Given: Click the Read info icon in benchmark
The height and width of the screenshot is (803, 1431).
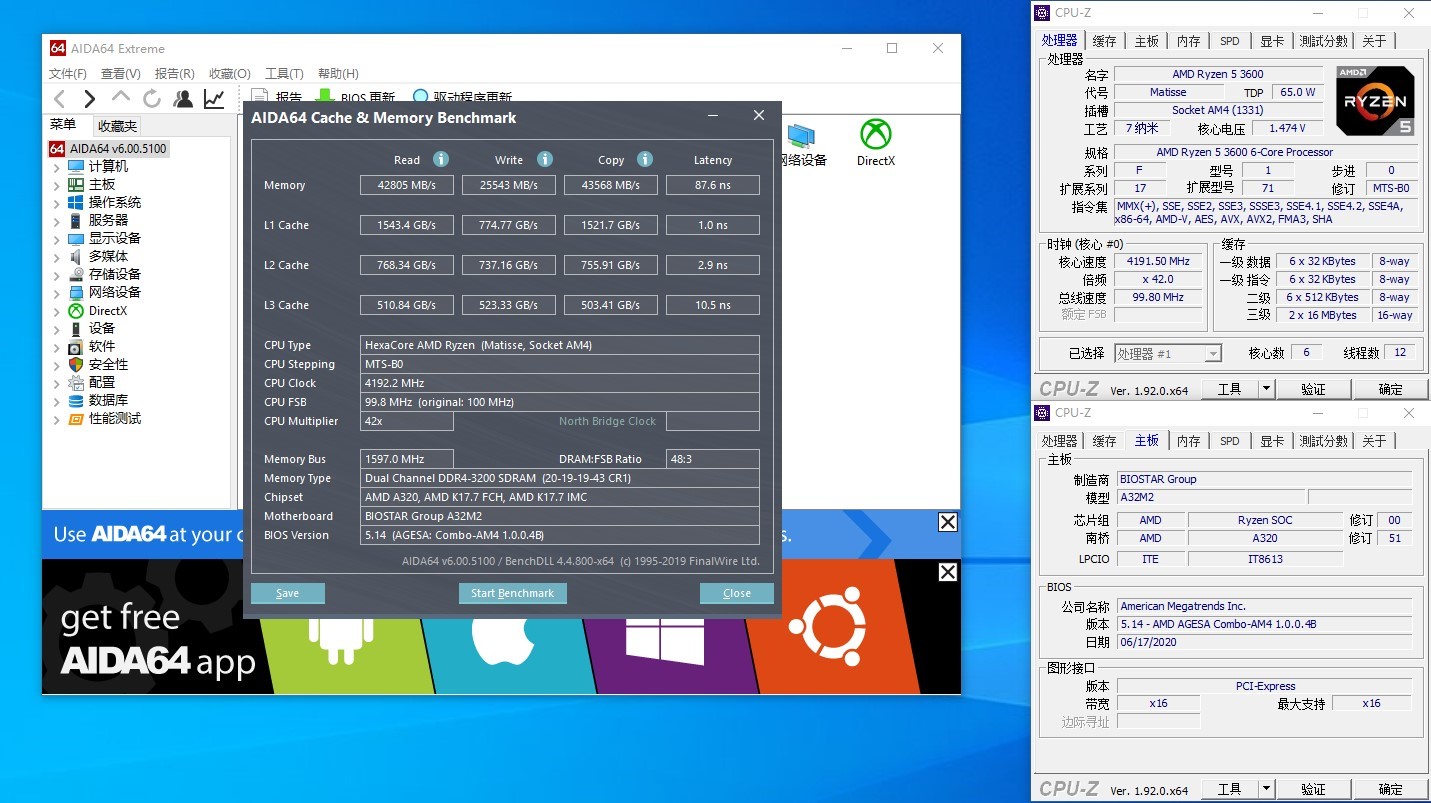Looking at the screenshot, I should coord(441,159).
